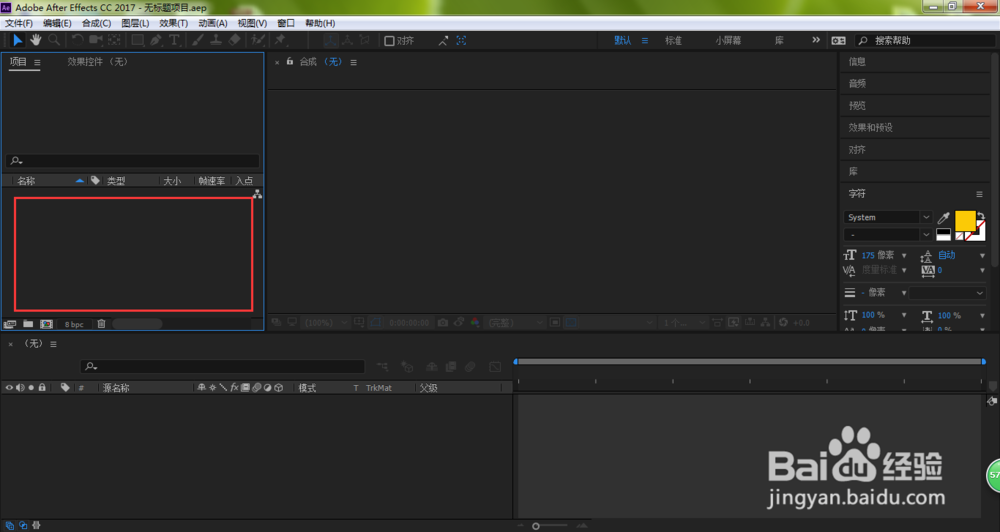Viewport: 1000px width, 532px height.
Task: Click the snapshot camera icon in viewer
Action: click(443, 323)
